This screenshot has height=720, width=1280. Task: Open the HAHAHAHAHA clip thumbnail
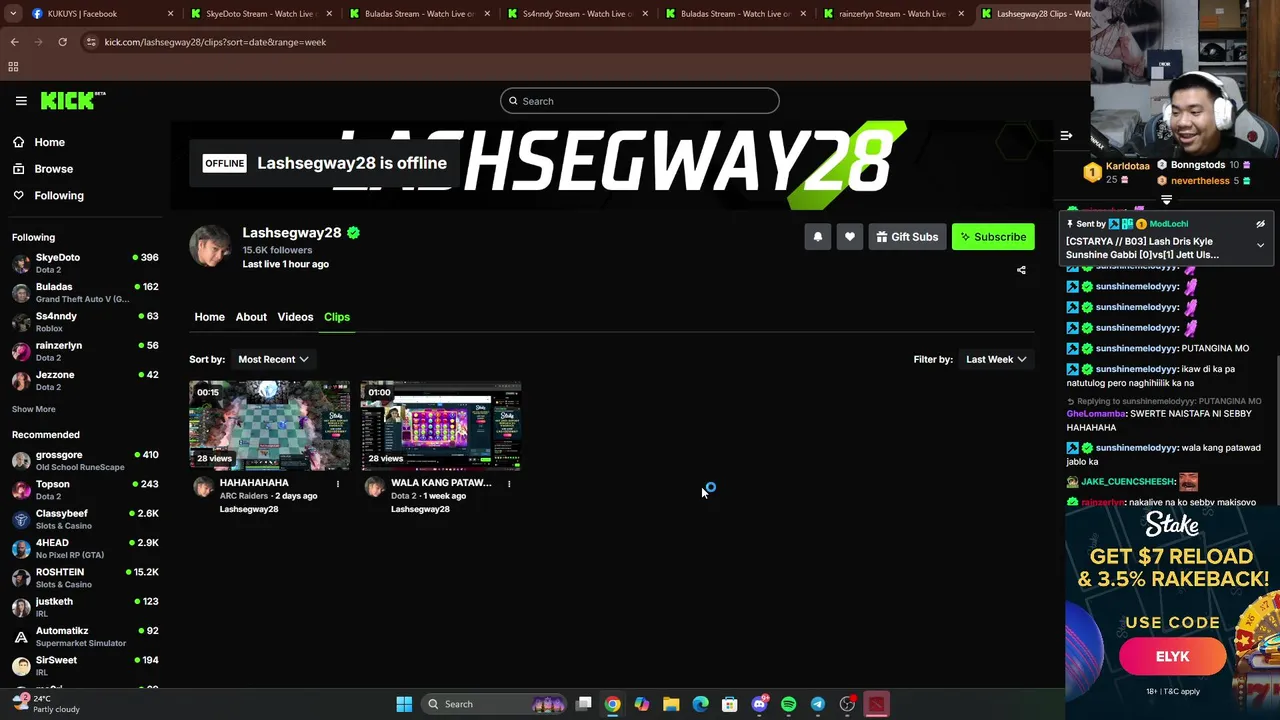point(270,425)
